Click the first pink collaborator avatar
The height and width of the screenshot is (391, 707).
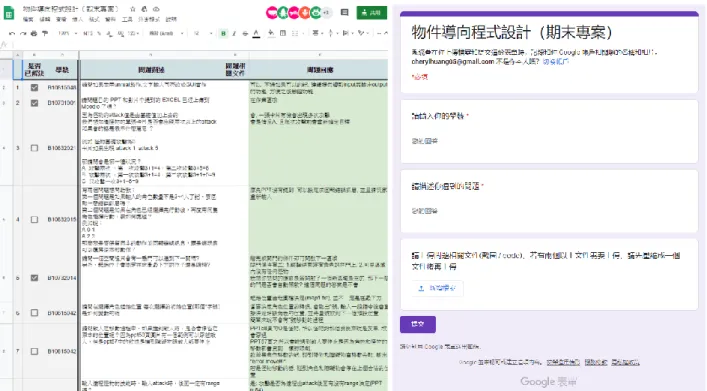(272, 13)
